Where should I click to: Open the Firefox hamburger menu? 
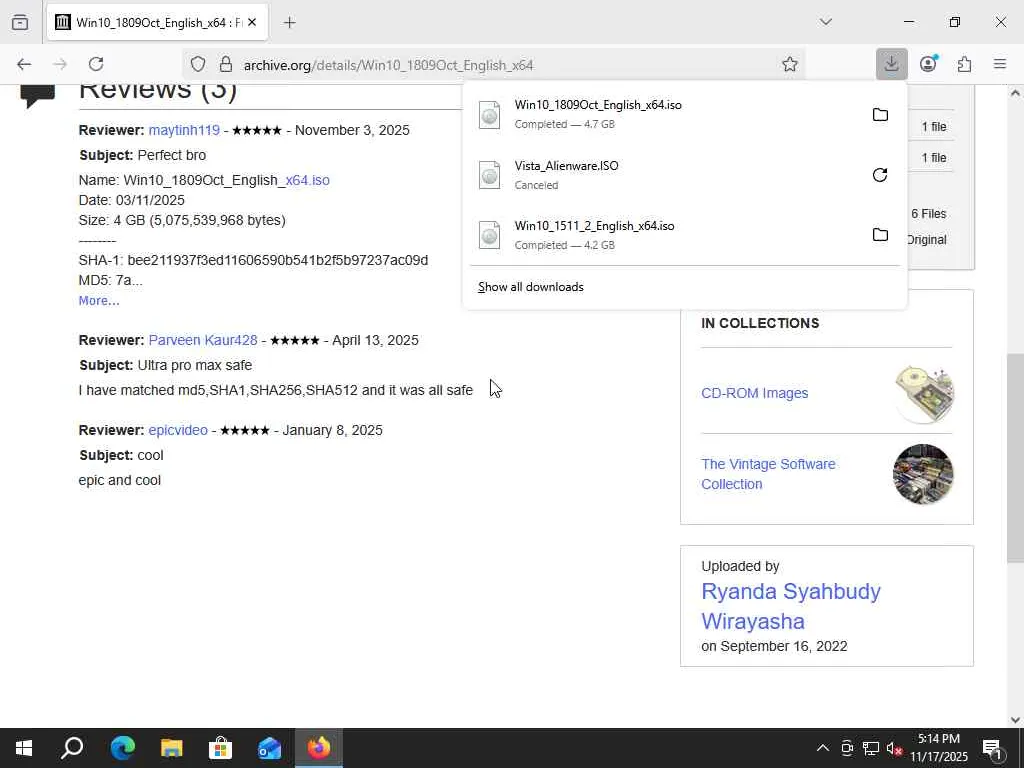click(1000, 64)
